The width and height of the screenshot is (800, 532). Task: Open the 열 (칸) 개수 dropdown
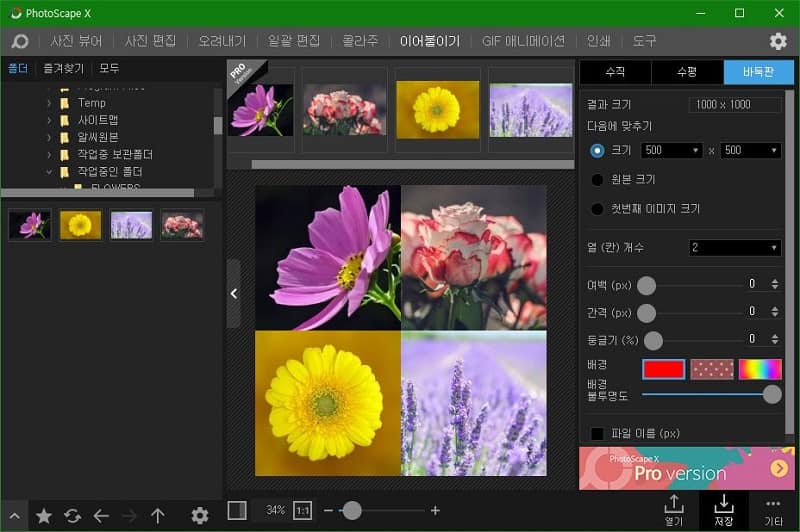(x=735, y=248)
